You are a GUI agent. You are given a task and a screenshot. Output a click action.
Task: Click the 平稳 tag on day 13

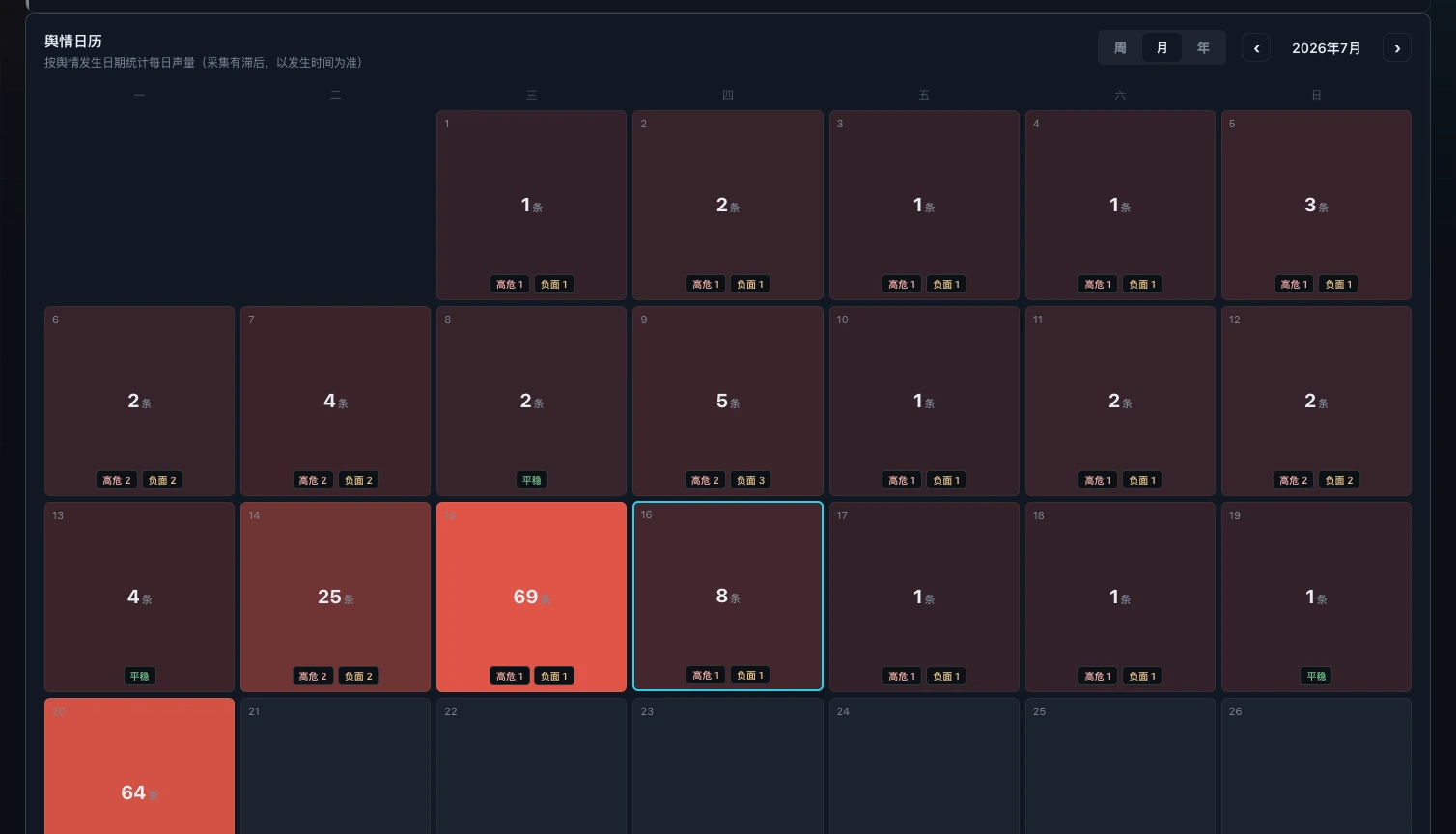coord(139,676)
